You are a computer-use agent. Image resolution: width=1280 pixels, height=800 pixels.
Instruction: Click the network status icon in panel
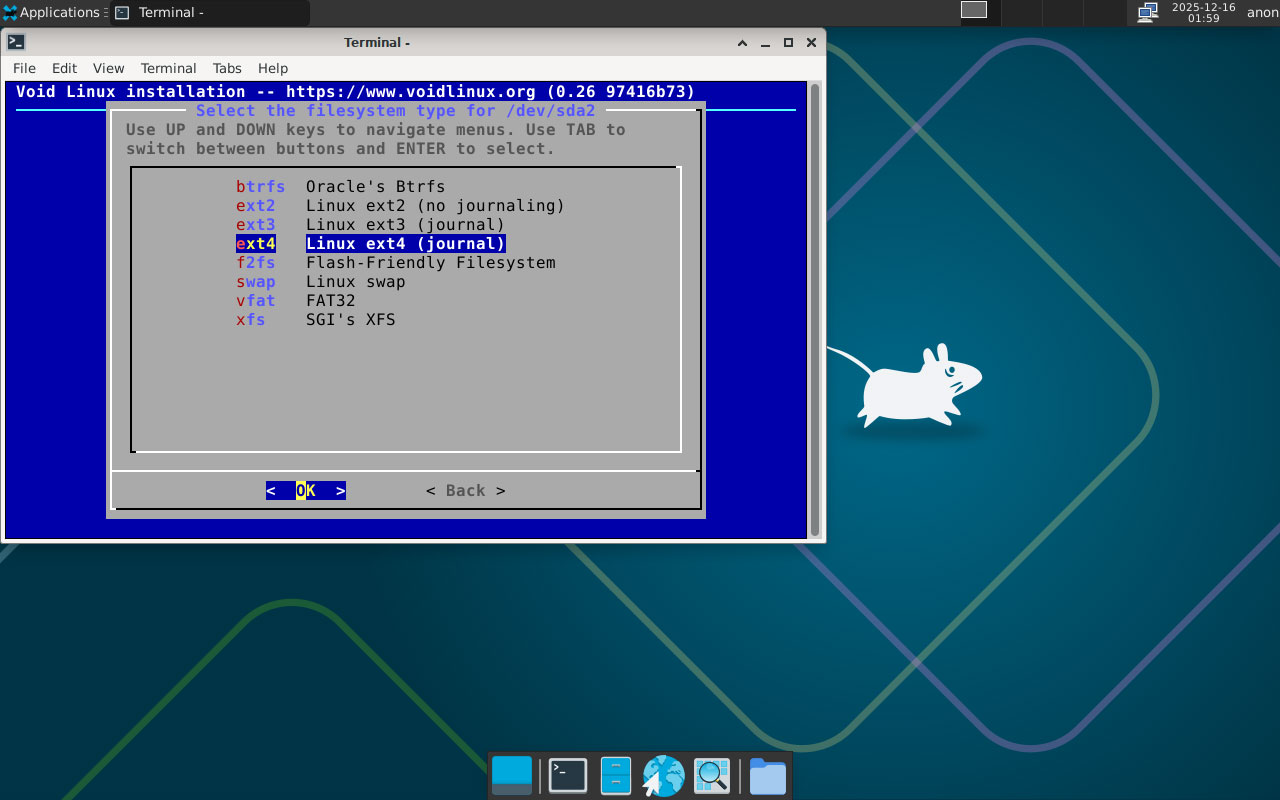1147,13
